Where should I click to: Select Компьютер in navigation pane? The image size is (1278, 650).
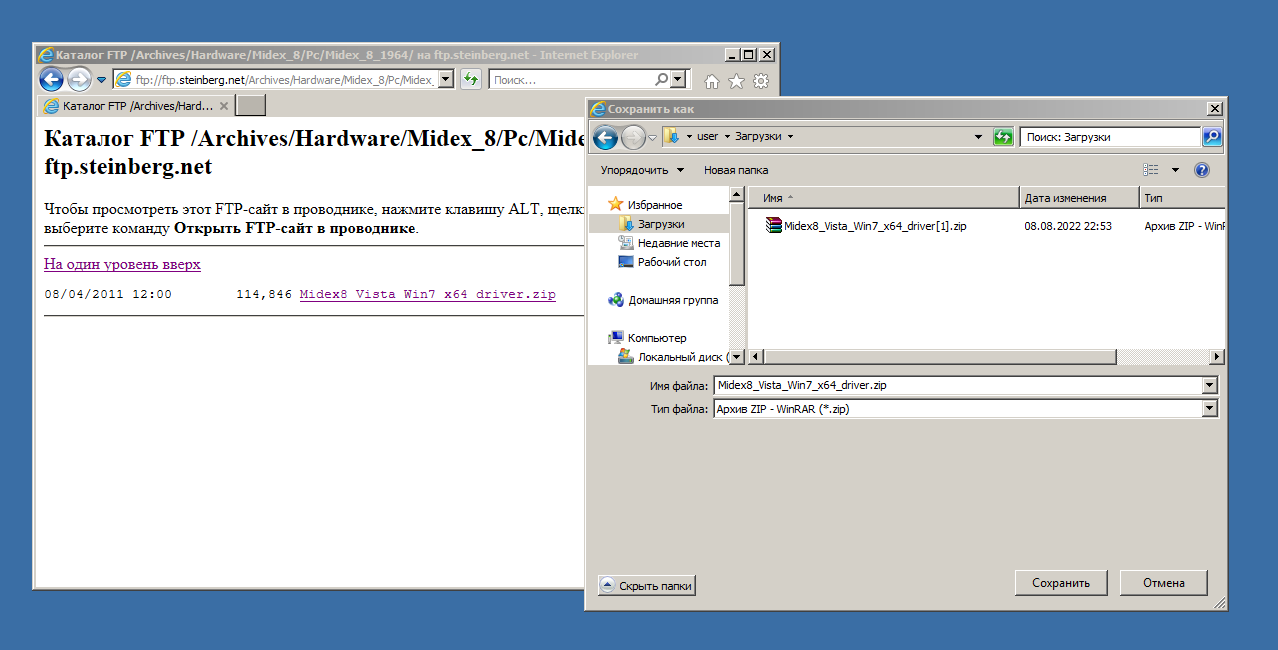tap(647, 338)
